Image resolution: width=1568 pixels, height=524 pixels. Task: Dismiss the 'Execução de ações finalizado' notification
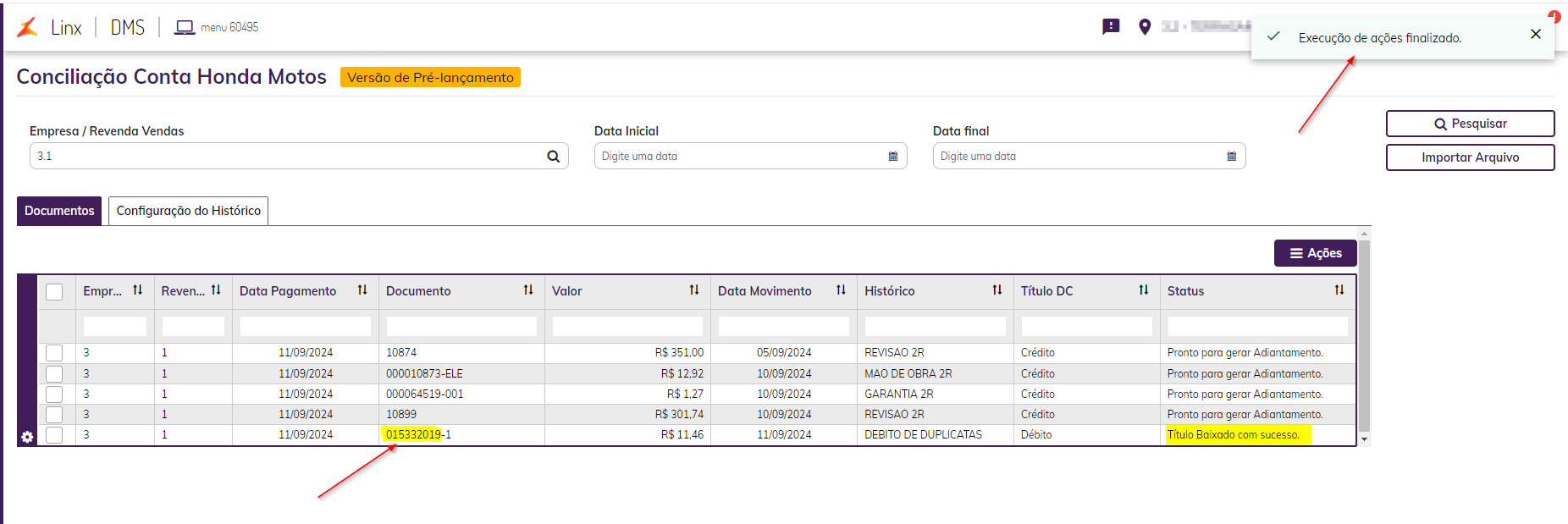pyautogui.click(x=1536, y=35)
